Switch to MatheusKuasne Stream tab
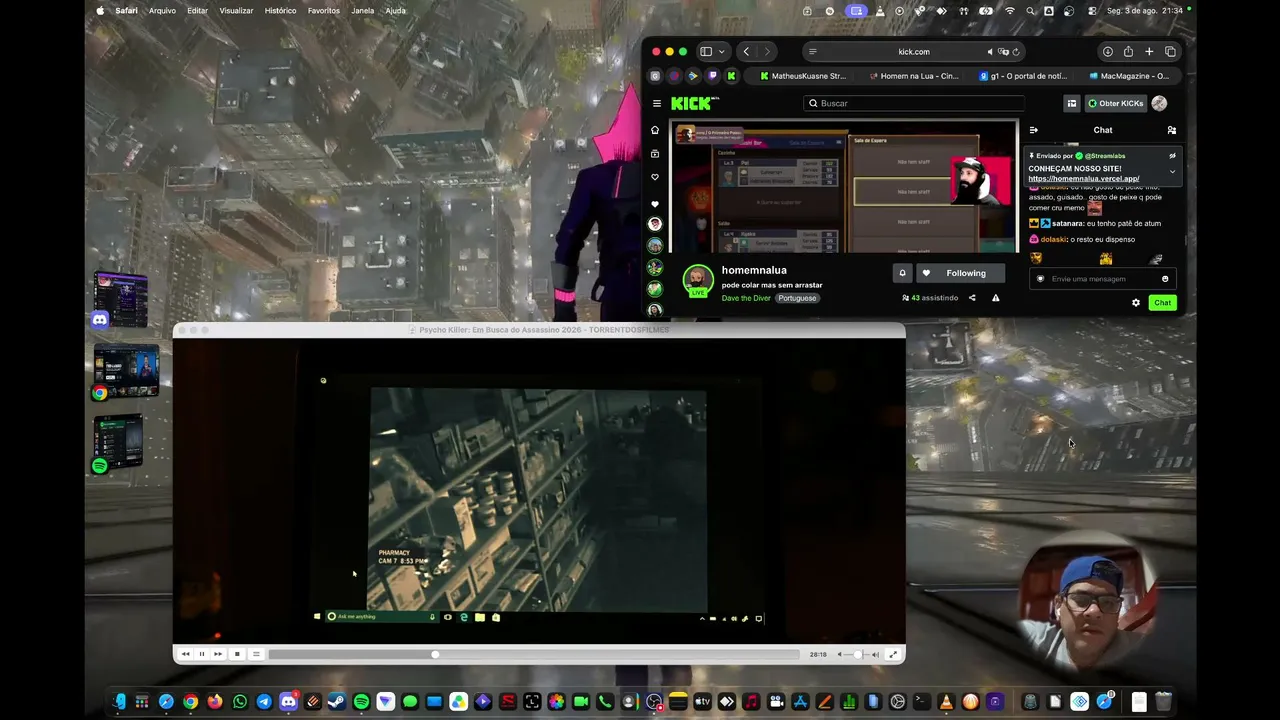The image size is (1280, 720). (x=802, y=76)
